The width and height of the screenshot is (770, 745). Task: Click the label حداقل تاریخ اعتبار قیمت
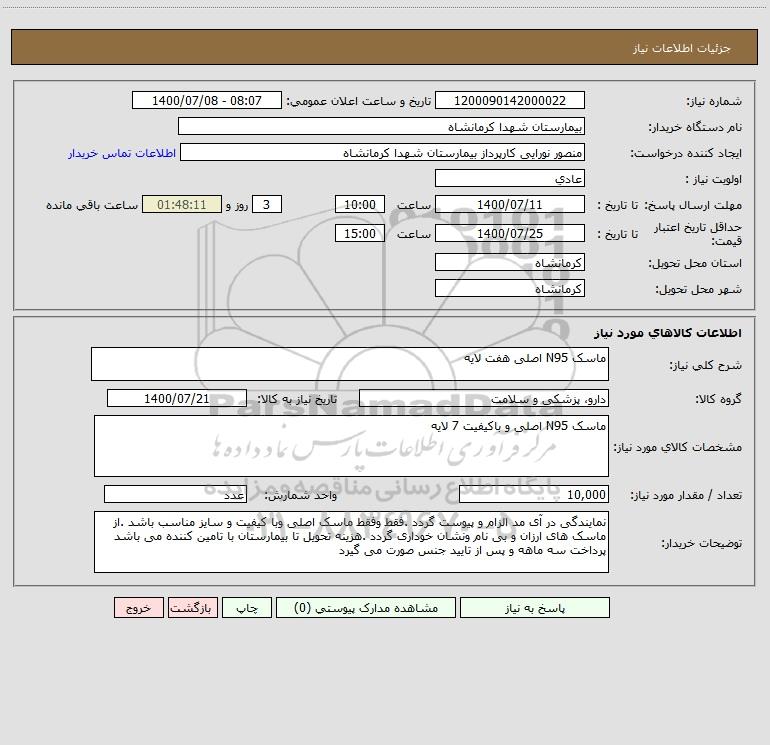[x=698, y=234]
